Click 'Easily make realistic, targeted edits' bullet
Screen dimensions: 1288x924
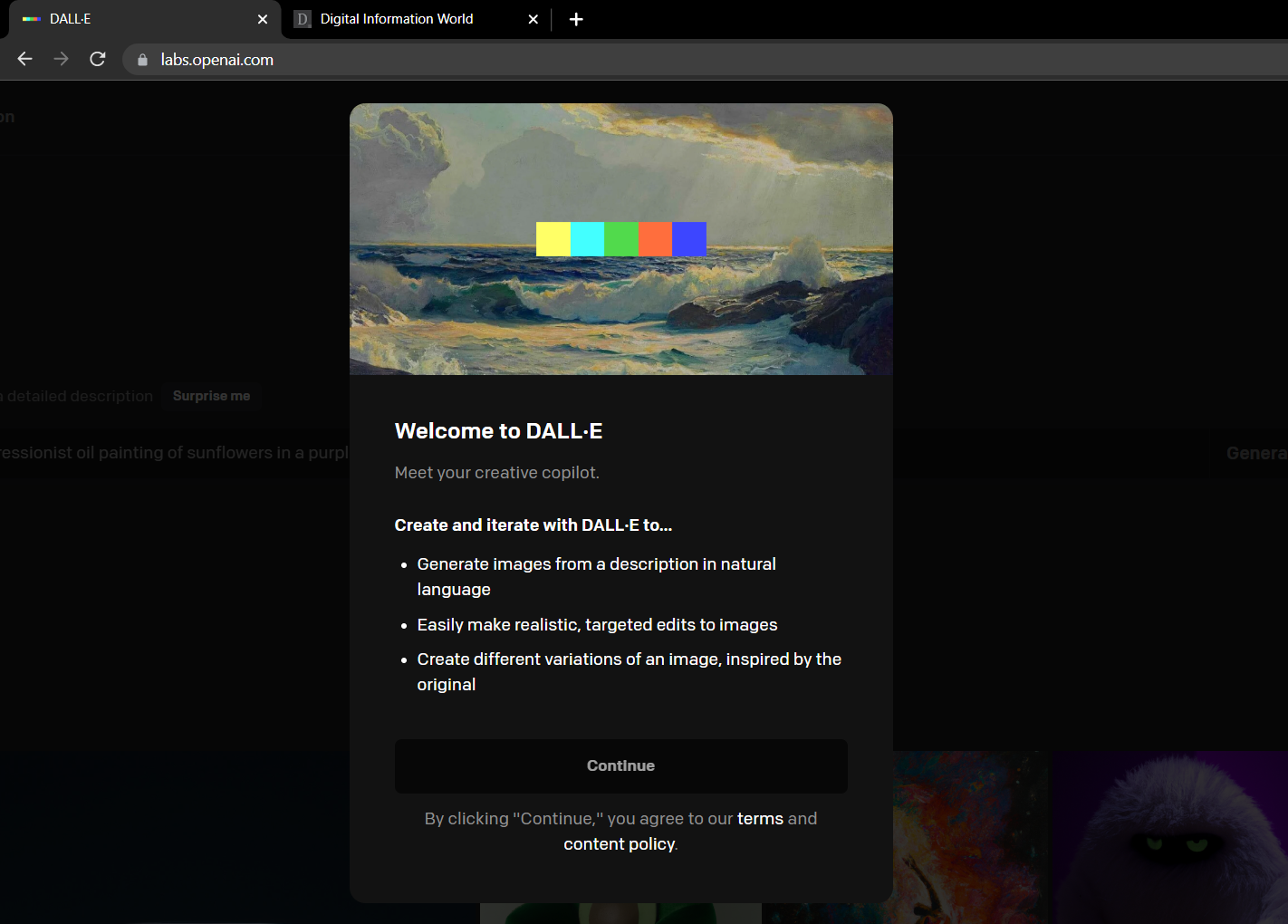click(598, 625)
